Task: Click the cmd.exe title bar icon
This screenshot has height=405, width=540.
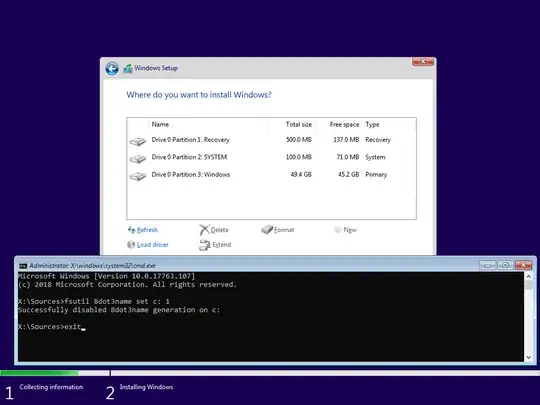Action: [x=23, y=266]
